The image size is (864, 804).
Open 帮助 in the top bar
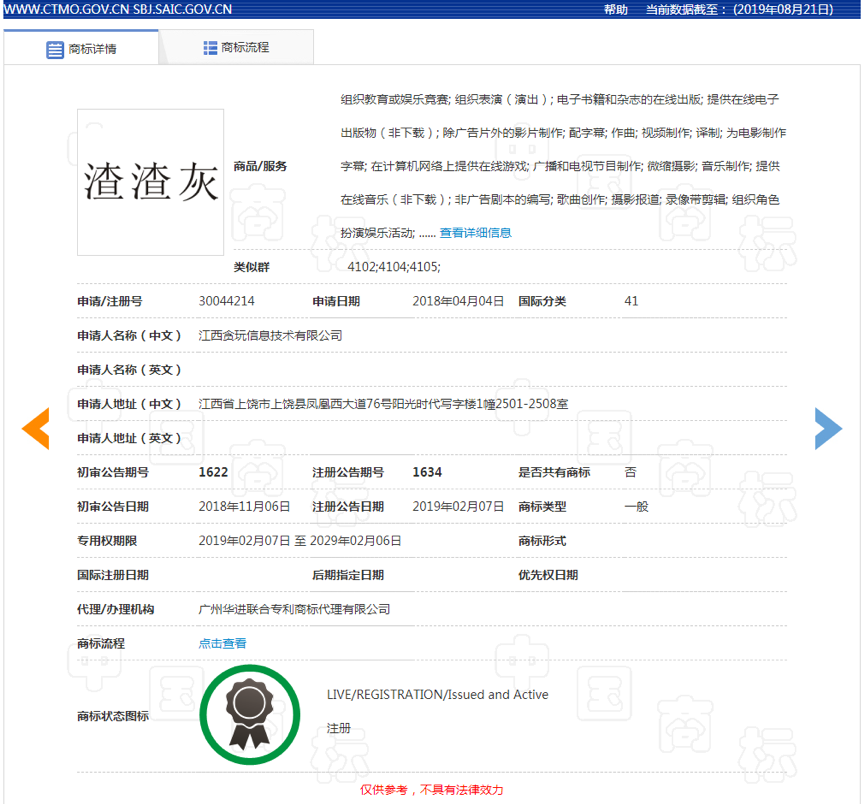coord(615,9)
